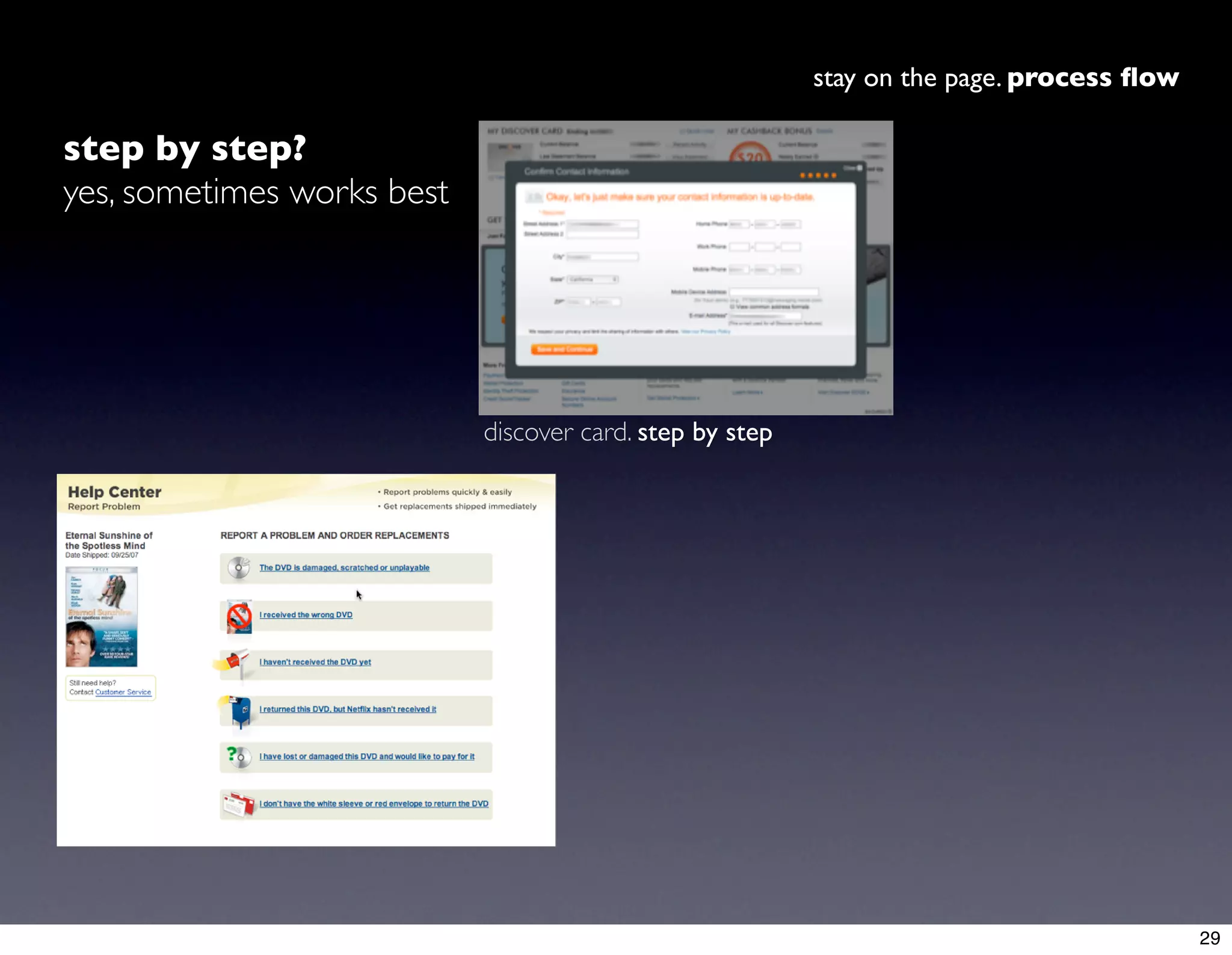Image resolution: width=1232 pixels, height=955 pixels.
Task: Toggle 'View common address formats' expander
Action: tap(769, 307)
